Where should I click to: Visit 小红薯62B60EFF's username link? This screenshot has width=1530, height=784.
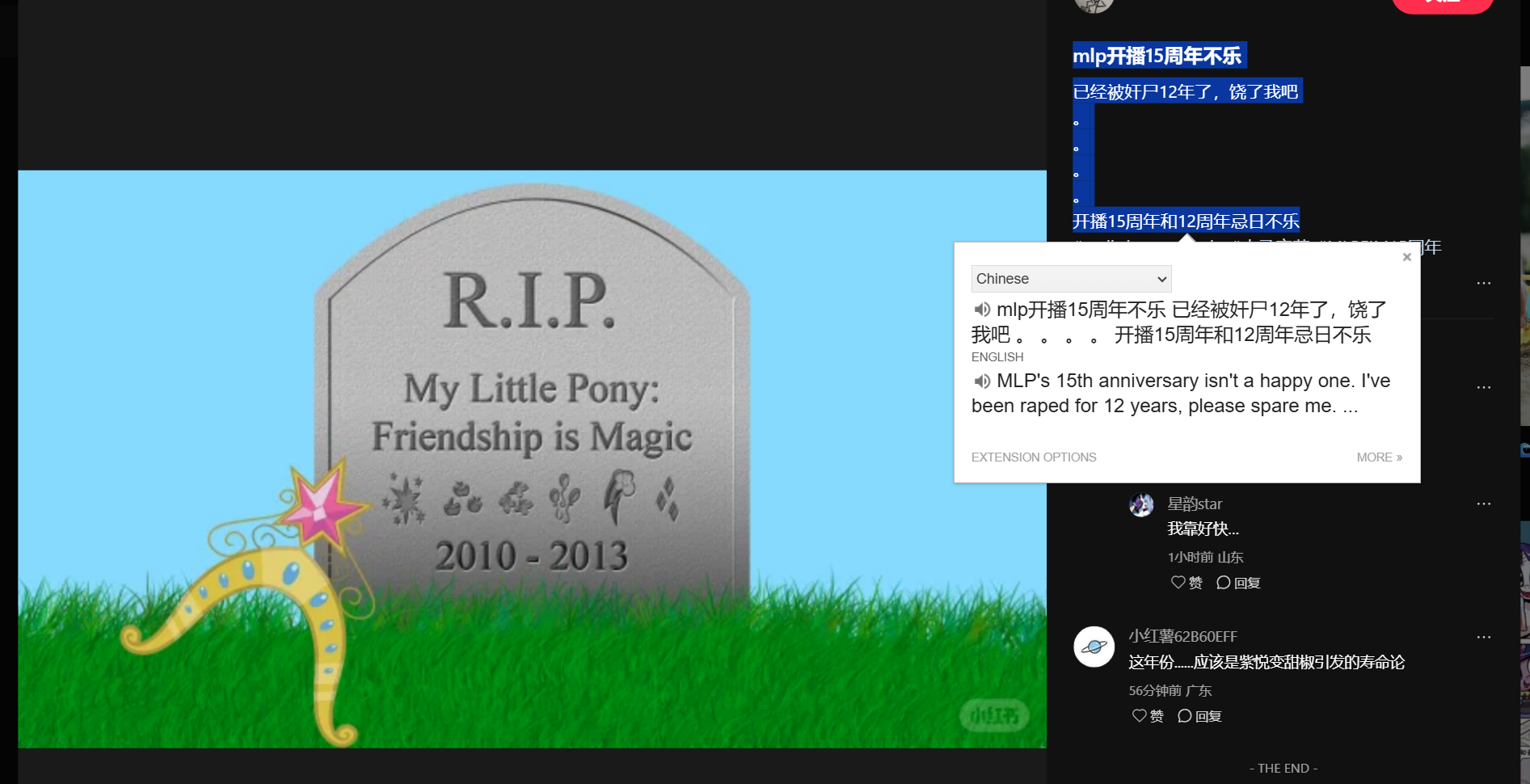tap(1182, 637)
